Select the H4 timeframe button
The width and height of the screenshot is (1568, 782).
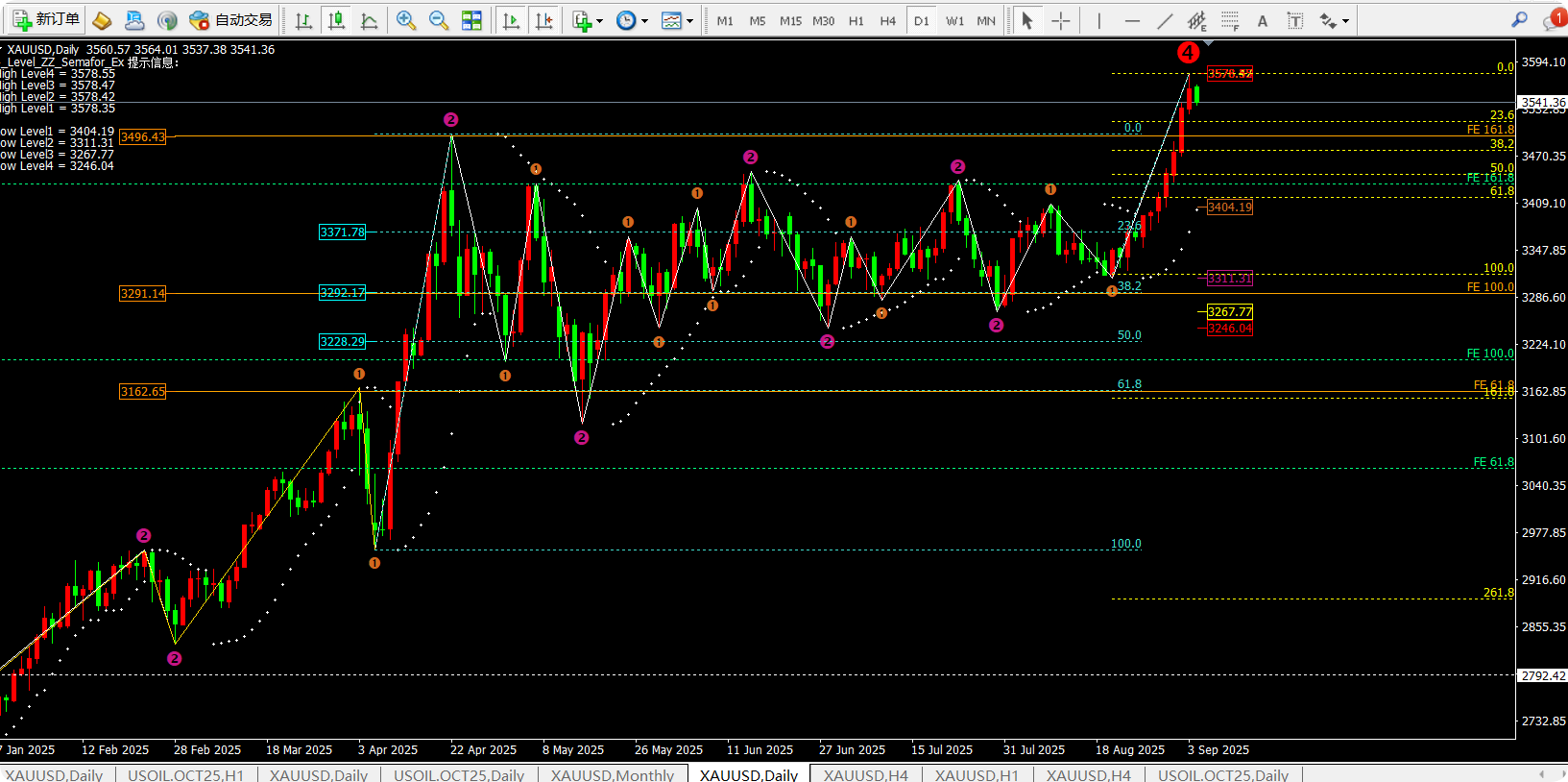(x=888, y=20)
